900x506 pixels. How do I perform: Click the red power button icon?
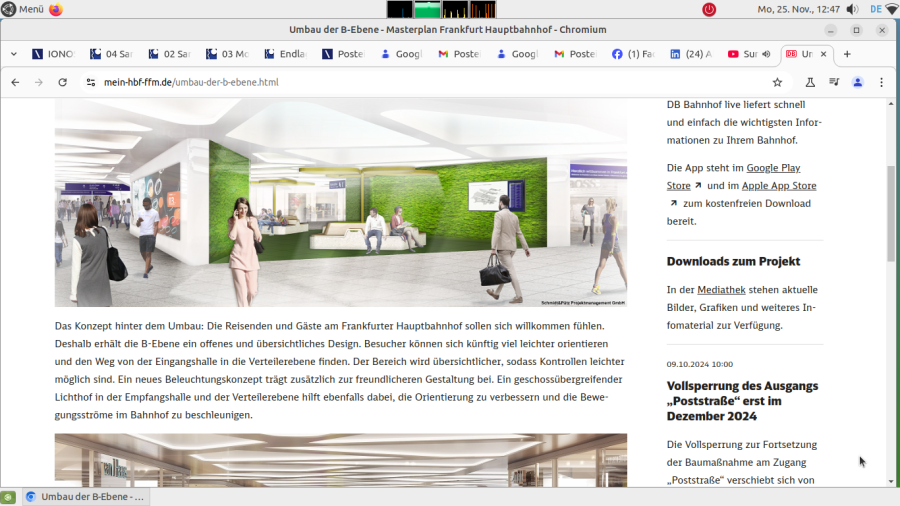click(709, 9)
